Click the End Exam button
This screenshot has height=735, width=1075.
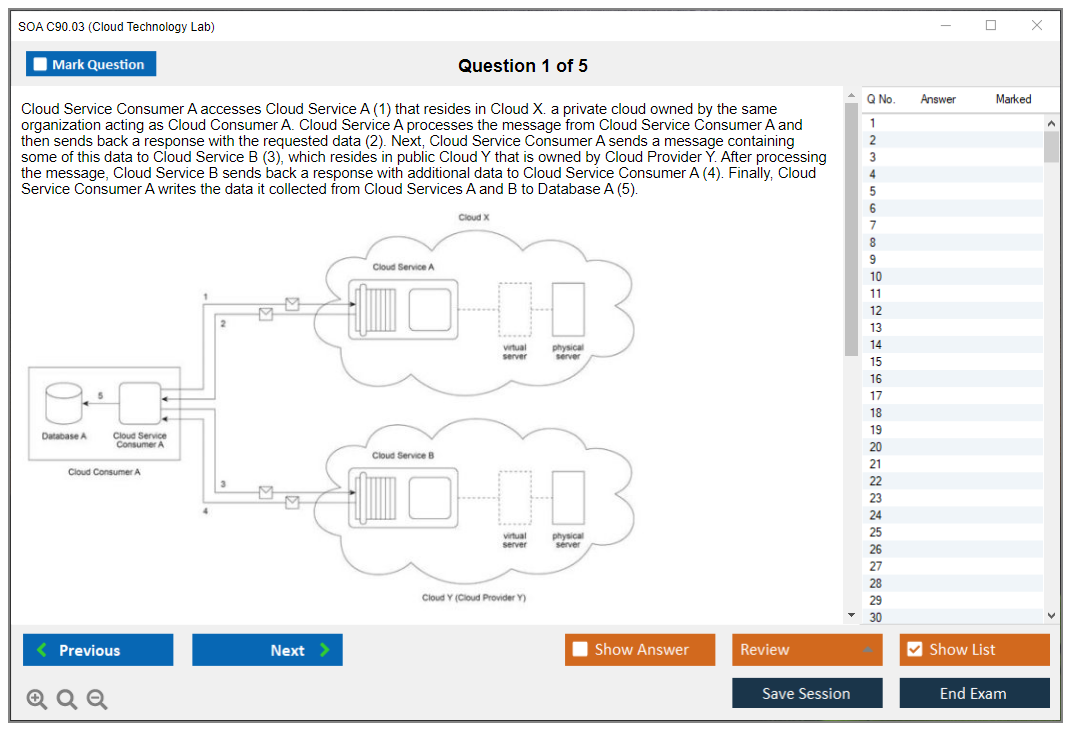pos(973,693)
